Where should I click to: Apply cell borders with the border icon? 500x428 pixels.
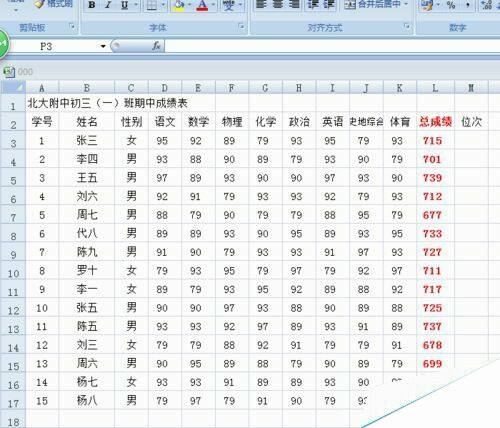[x=152, y=5]
